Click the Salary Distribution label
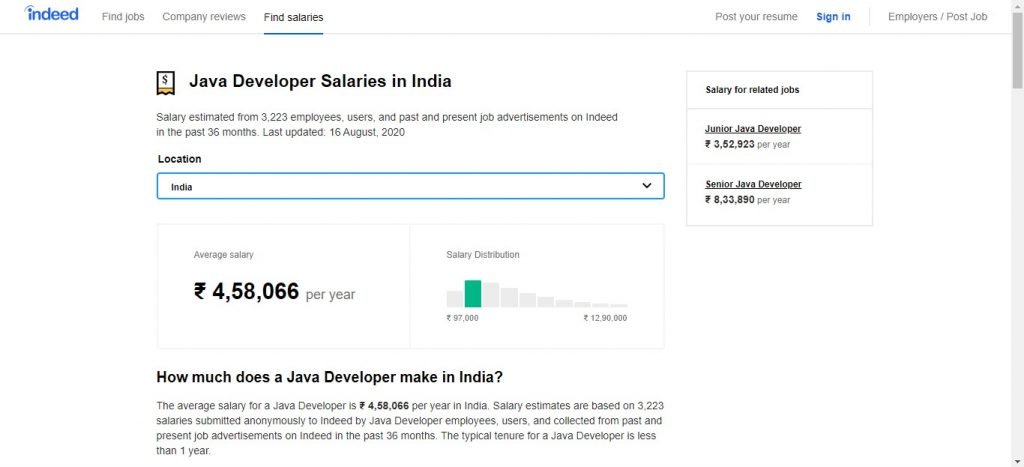 483,255
